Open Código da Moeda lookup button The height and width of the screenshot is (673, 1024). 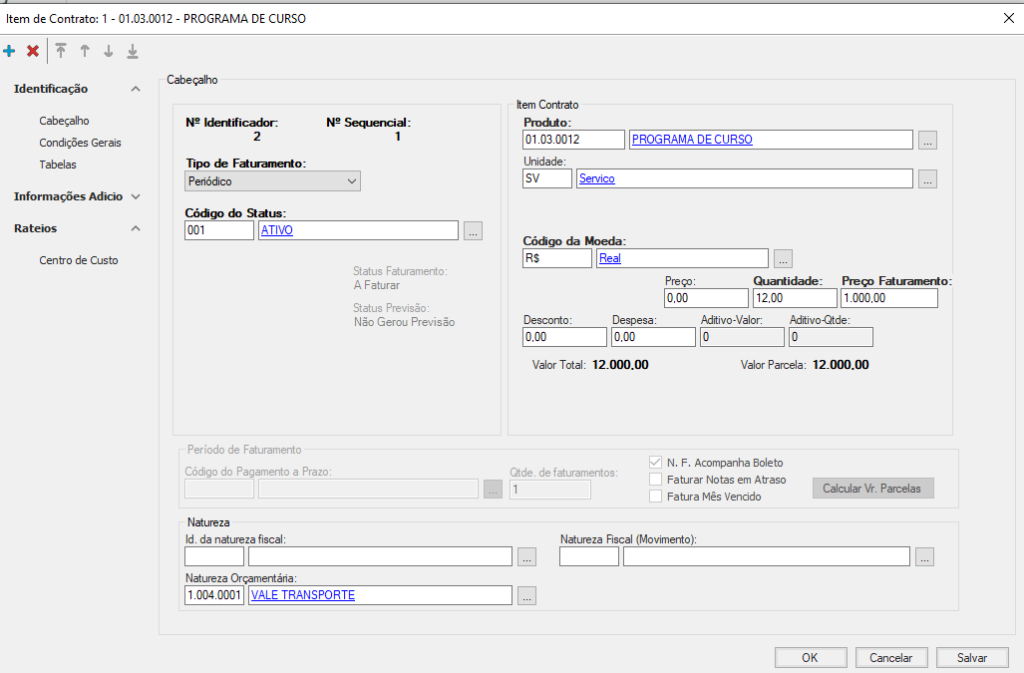point(783,259)
